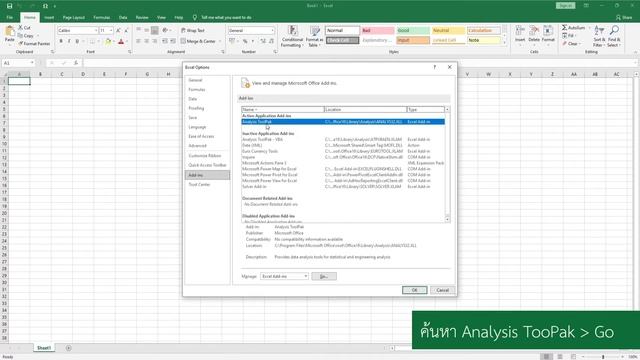Open the Font dialog launcher
Viewport: 640px width, 360px height.
(130, 52)
